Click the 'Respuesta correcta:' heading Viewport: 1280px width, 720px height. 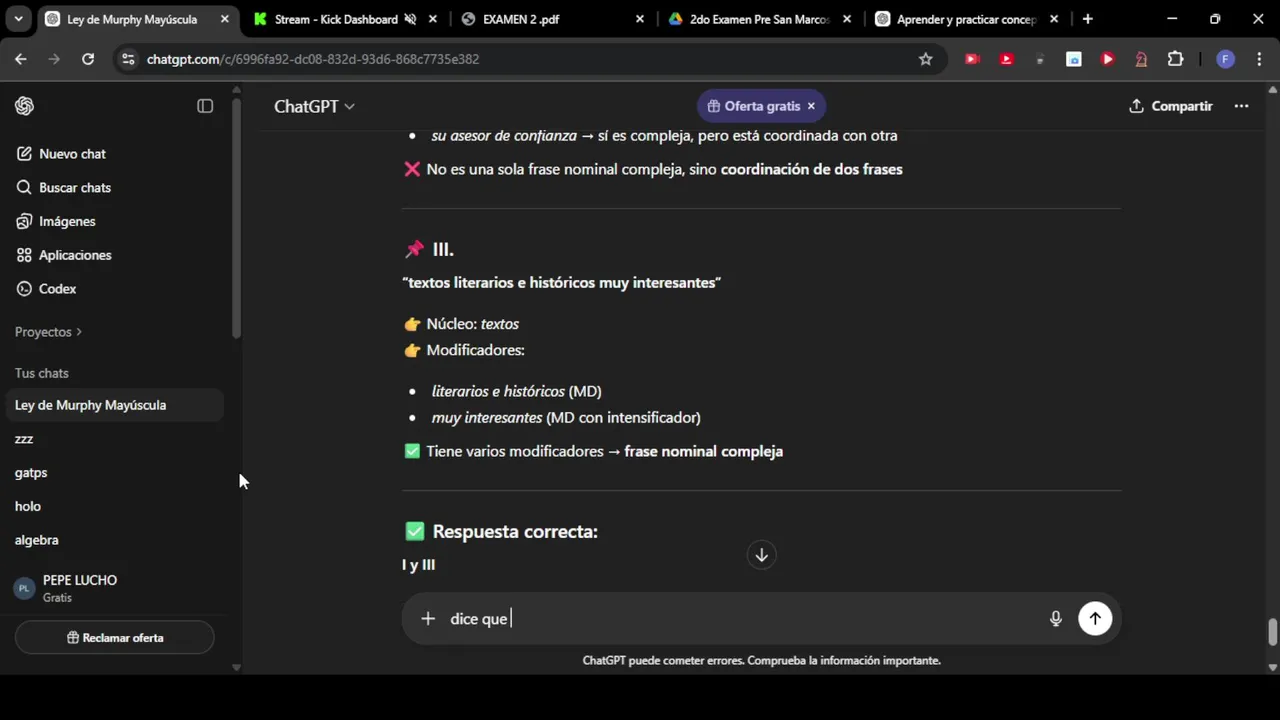coord(515,532)
